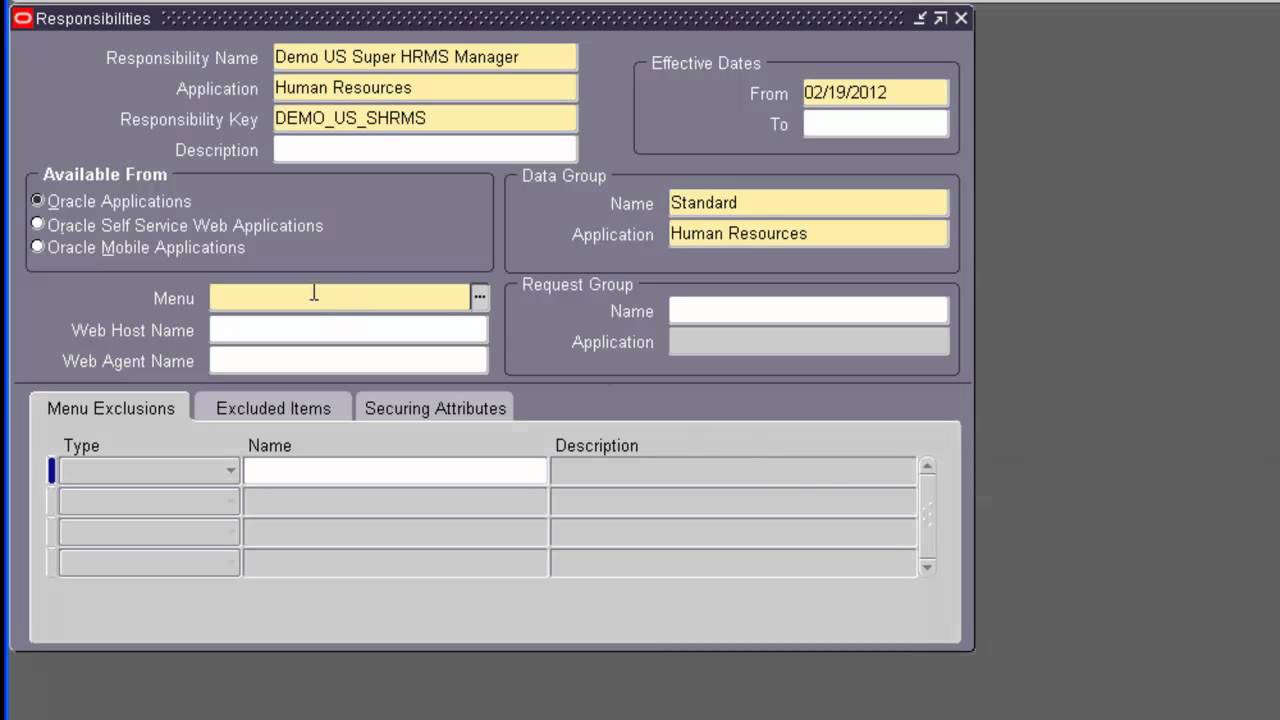This screenshot has height=720, width=1280.
Task: Select the Oracle Applications radio button
Action: coord(37,200)
